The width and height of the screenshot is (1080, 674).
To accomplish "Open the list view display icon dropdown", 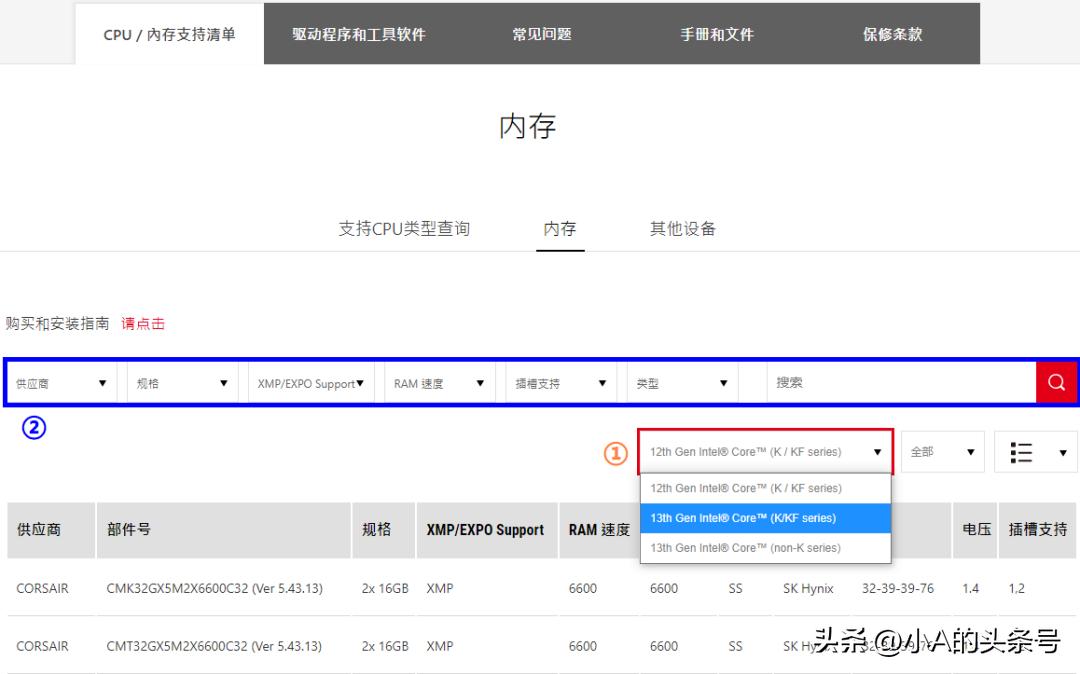I will [x=1035, y=451].
